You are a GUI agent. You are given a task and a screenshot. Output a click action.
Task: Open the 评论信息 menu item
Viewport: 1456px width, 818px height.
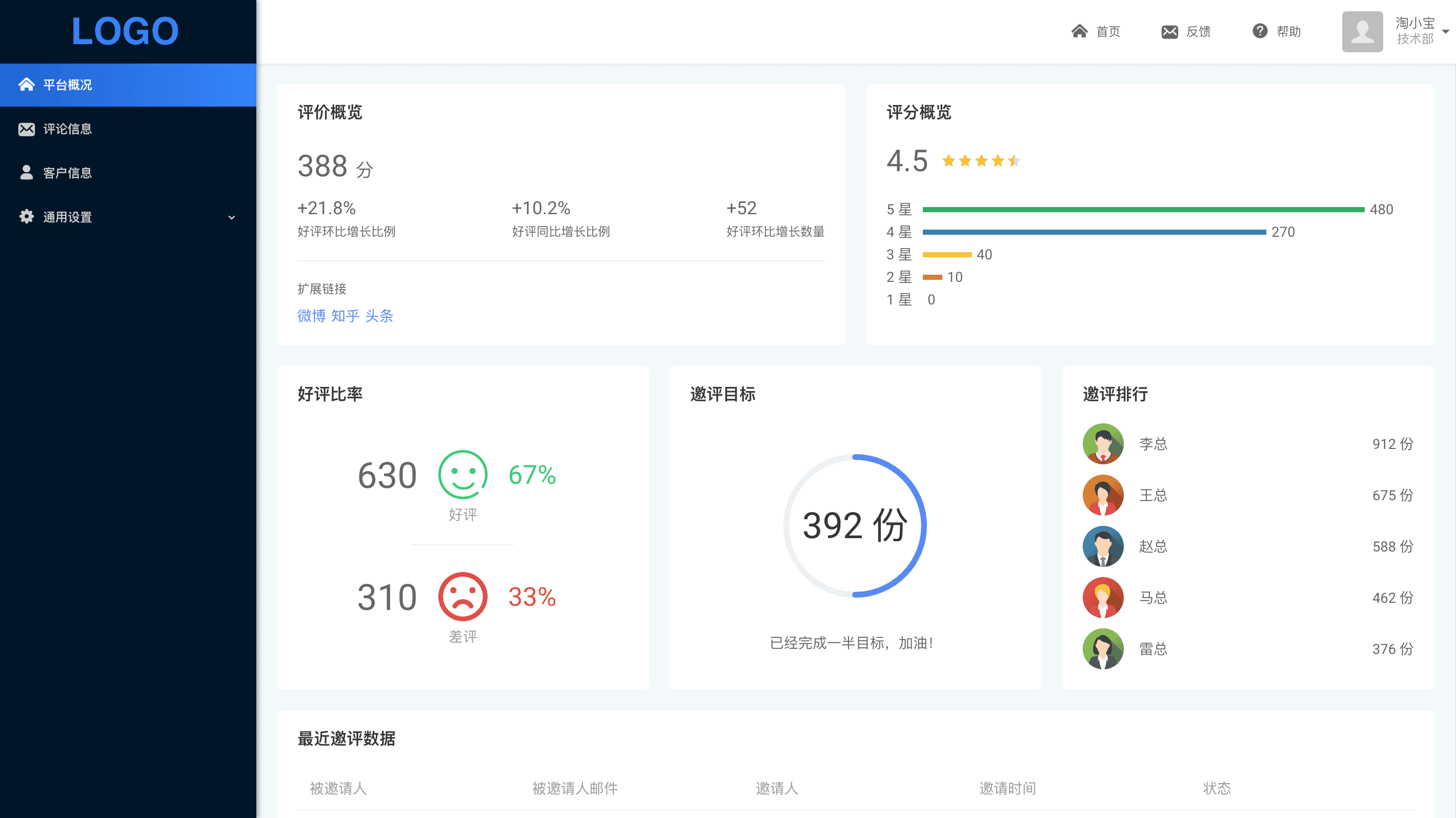coord(128,129)
